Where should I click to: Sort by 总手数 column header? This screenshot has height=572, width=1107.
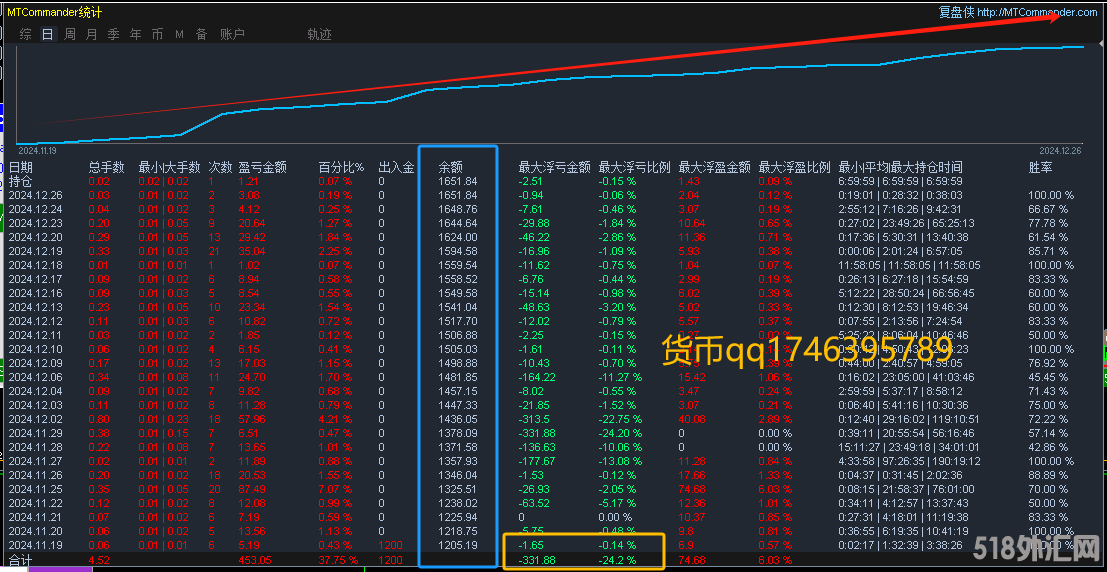(x=107, y=167)
